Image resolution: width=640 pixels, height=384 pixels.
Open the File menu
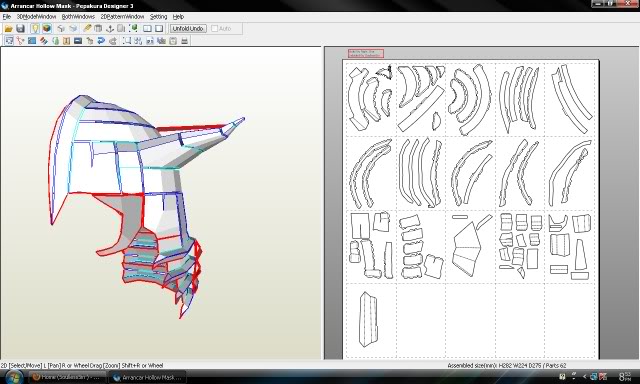pos(7,17)
